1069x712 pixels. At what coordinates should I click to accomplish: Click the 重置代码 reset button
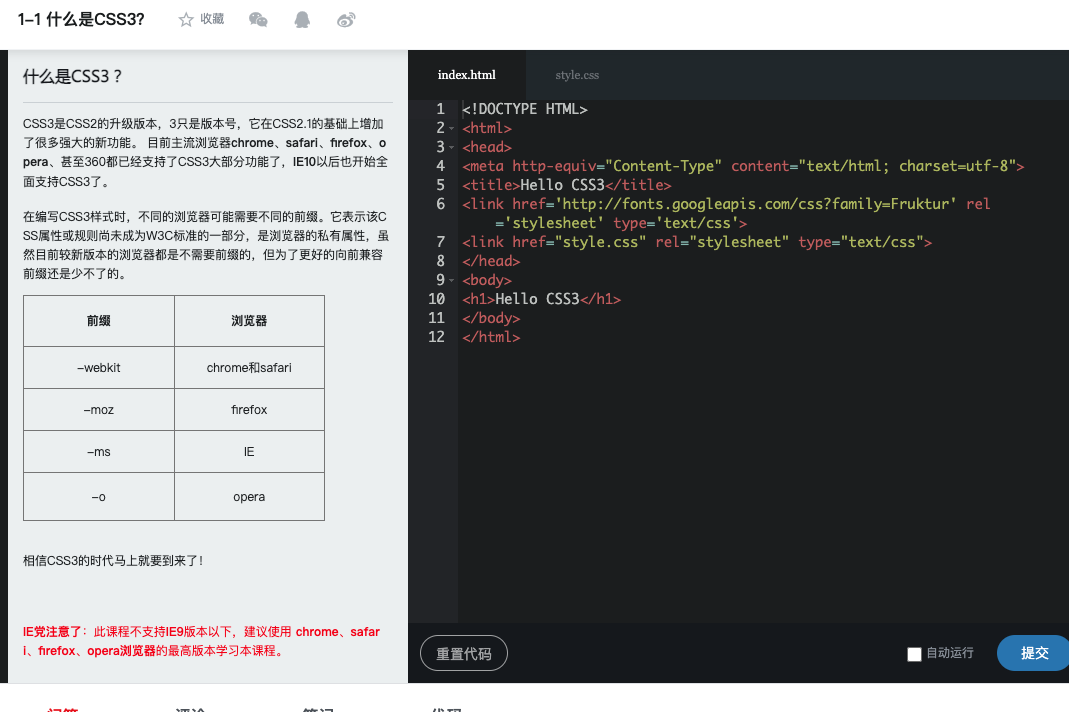pyautogui.click(x=463, y=652)
